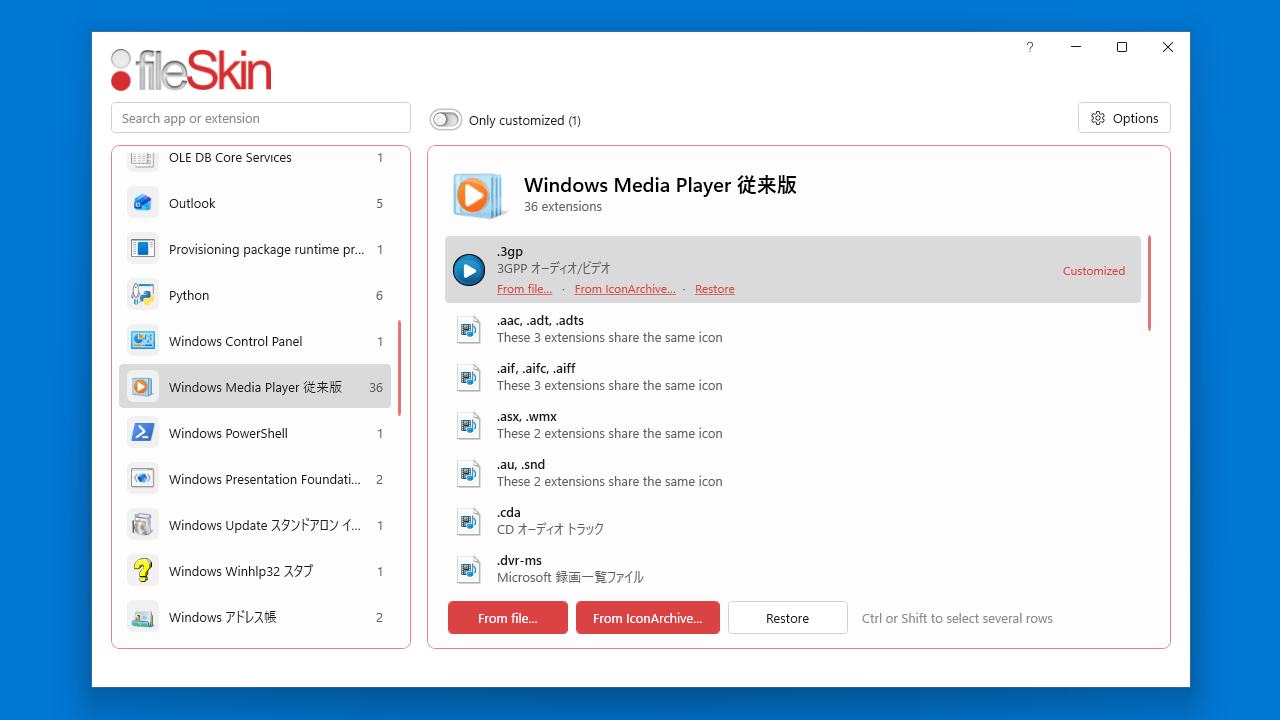This screenshot has width=1280, height=720.
Task: Select the .3gp extension label
Action: pyautogui.click(x=510, y=252)
